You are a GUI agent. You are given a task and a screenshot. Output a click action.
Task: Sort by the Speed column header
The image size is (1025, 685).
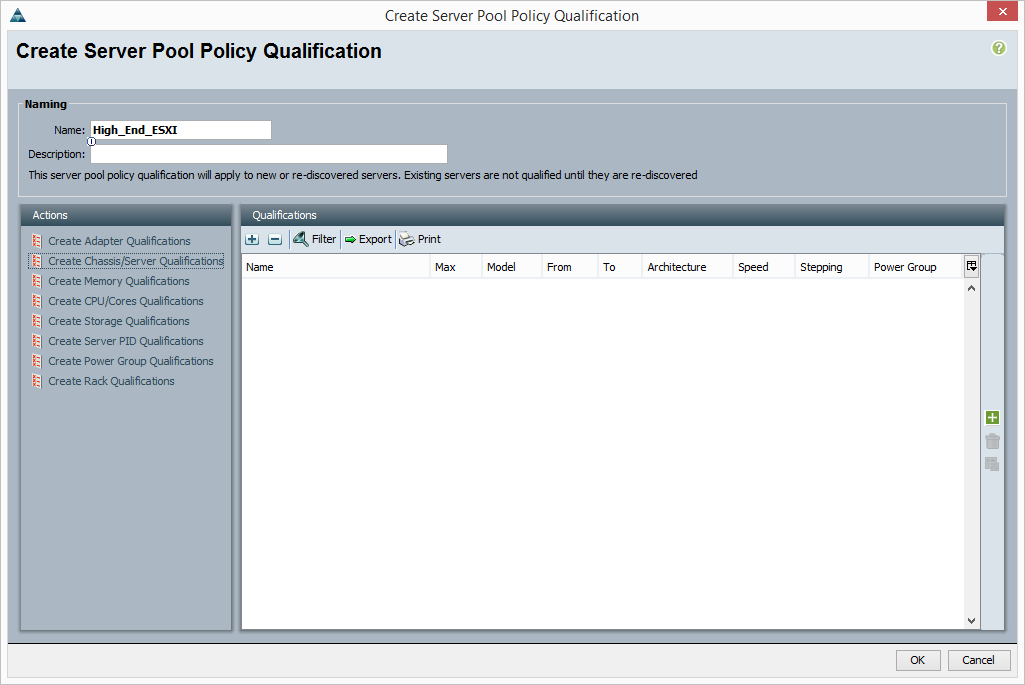[764, 267]
